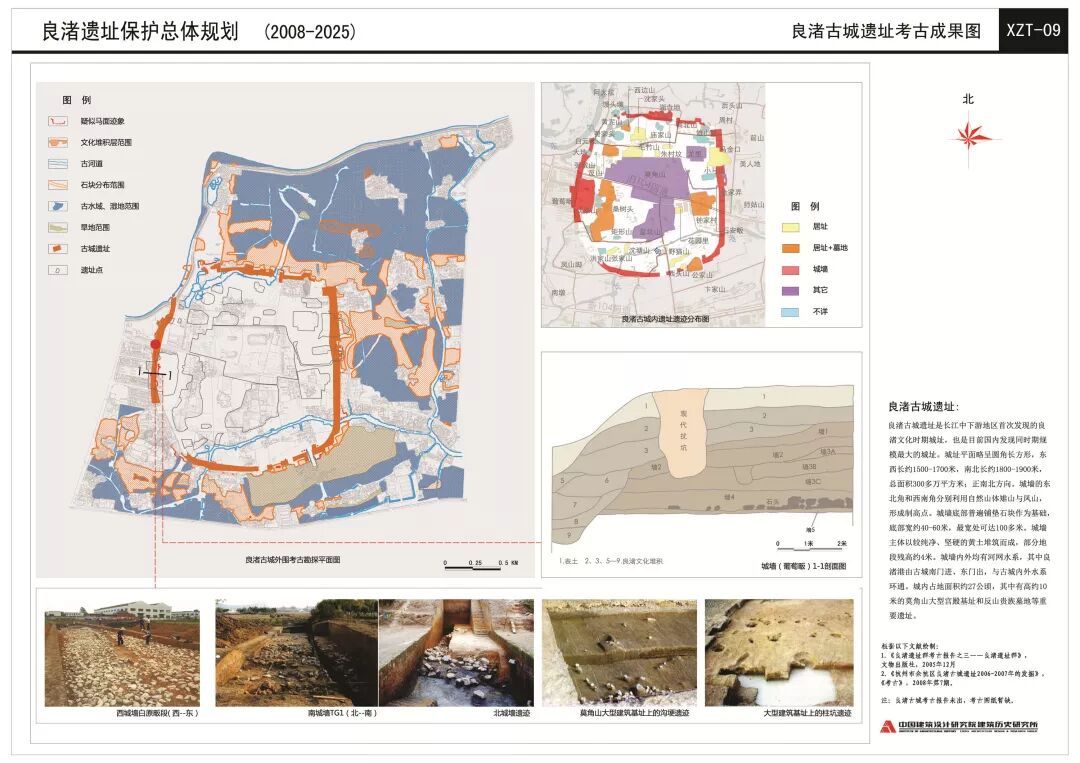
Task: Click the light blue 不详 legend swatch
Action: pyautogui.click(x=790, y=312)
